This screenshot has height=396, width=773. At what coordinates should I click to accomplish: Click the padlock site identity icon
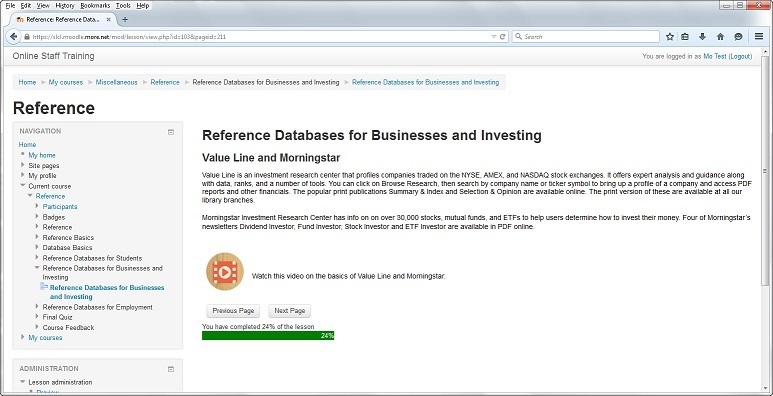(27, 37)
